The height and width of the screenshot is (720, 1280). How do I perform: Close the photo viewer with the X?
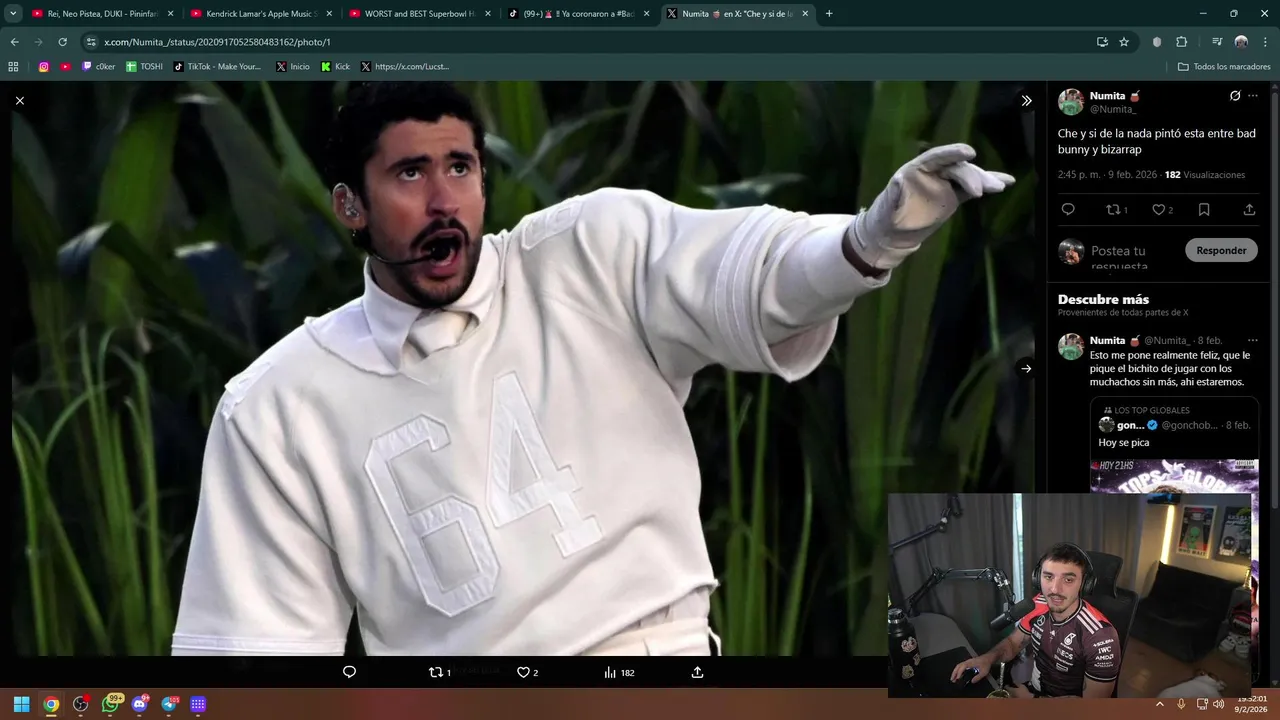tap(19, 100)
